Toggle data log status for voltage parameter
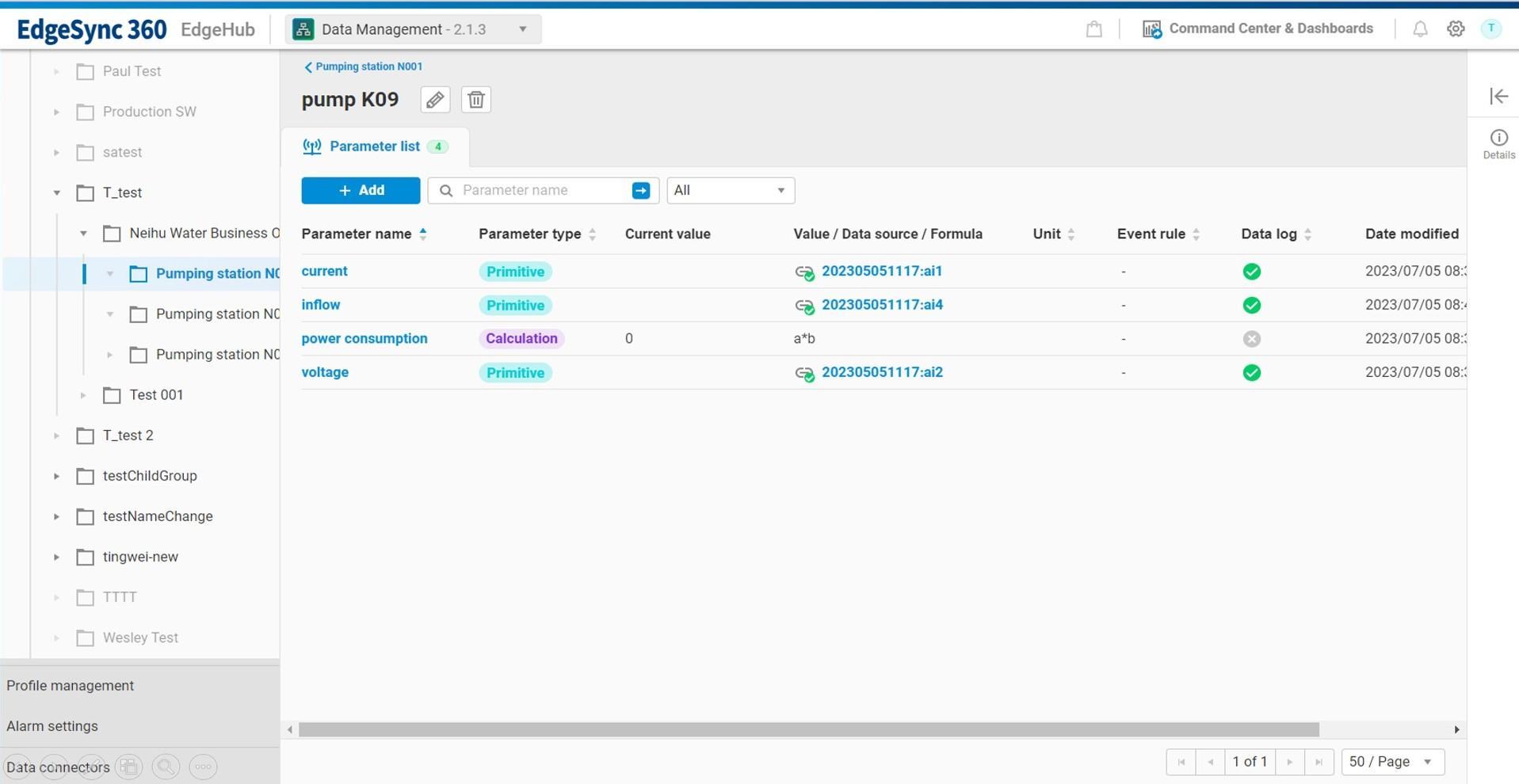 click(x=1251, y=373)
